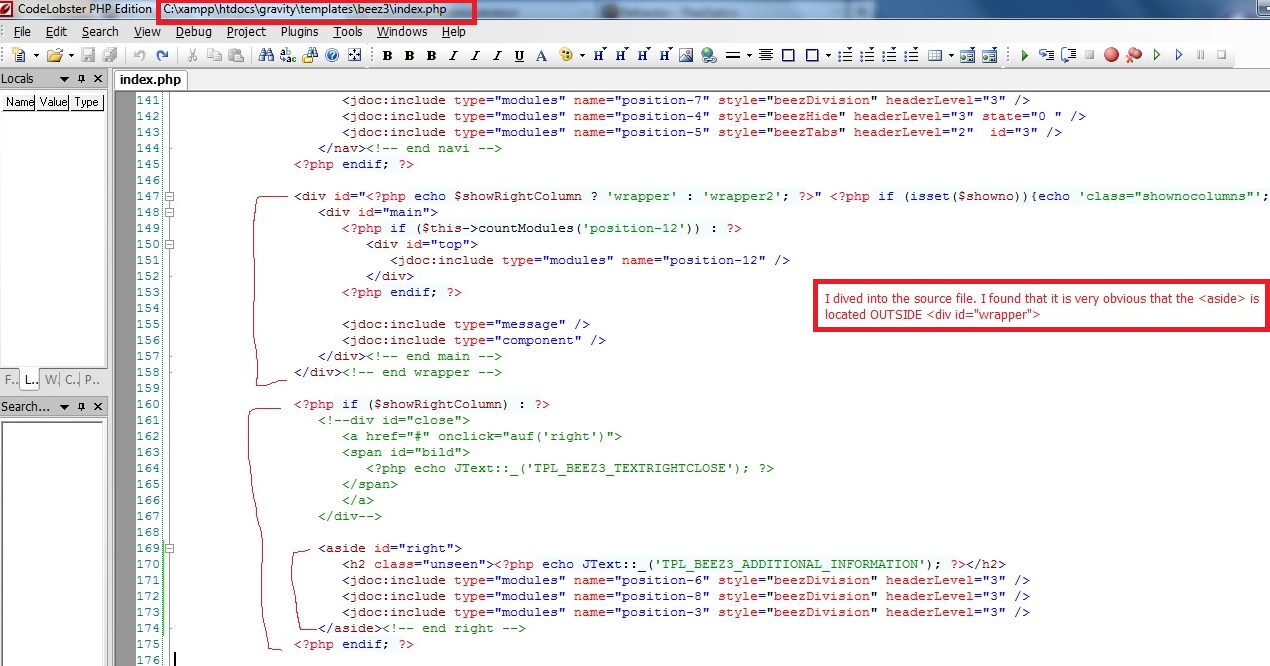Toggle breakpoint with red circle icon

point(1111,55)
